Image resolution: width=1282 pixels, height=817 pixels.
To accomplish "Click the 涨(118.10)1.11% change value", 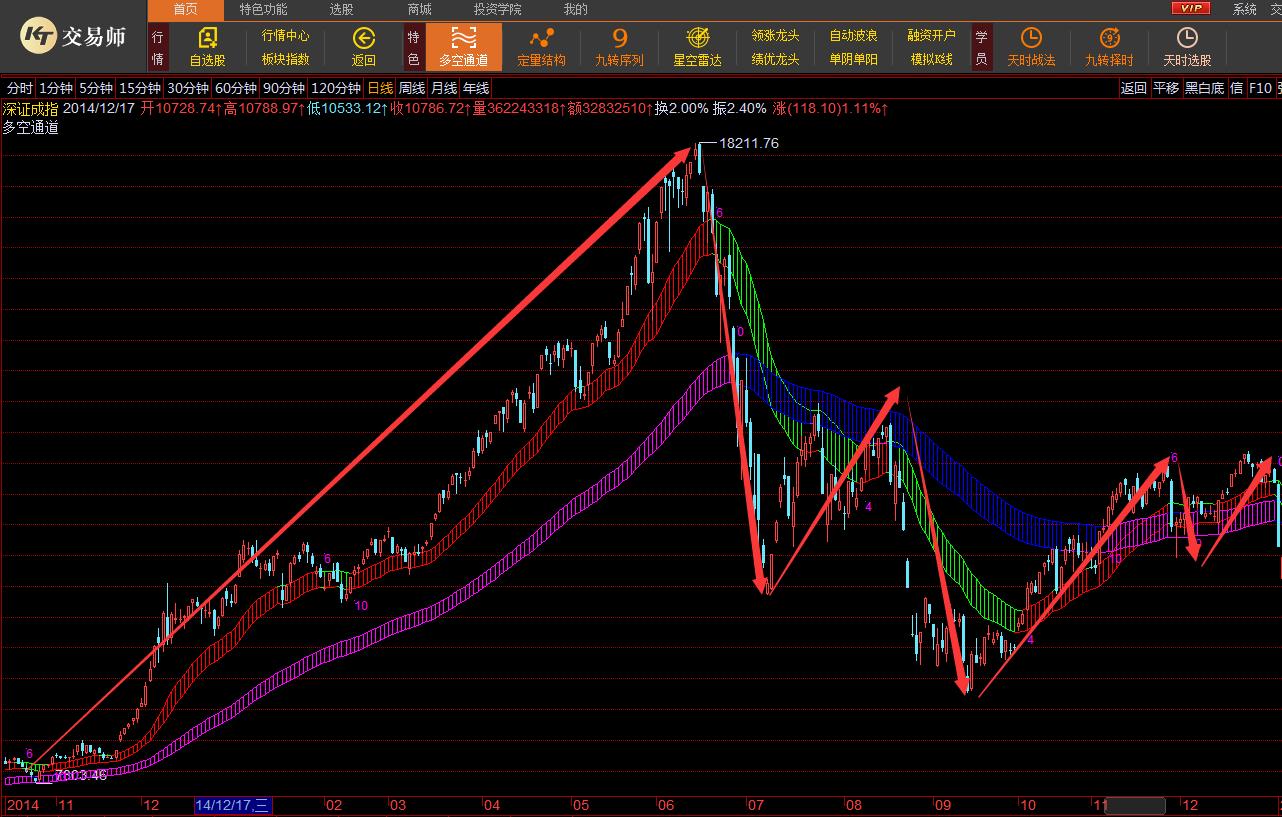I will 830,108.
